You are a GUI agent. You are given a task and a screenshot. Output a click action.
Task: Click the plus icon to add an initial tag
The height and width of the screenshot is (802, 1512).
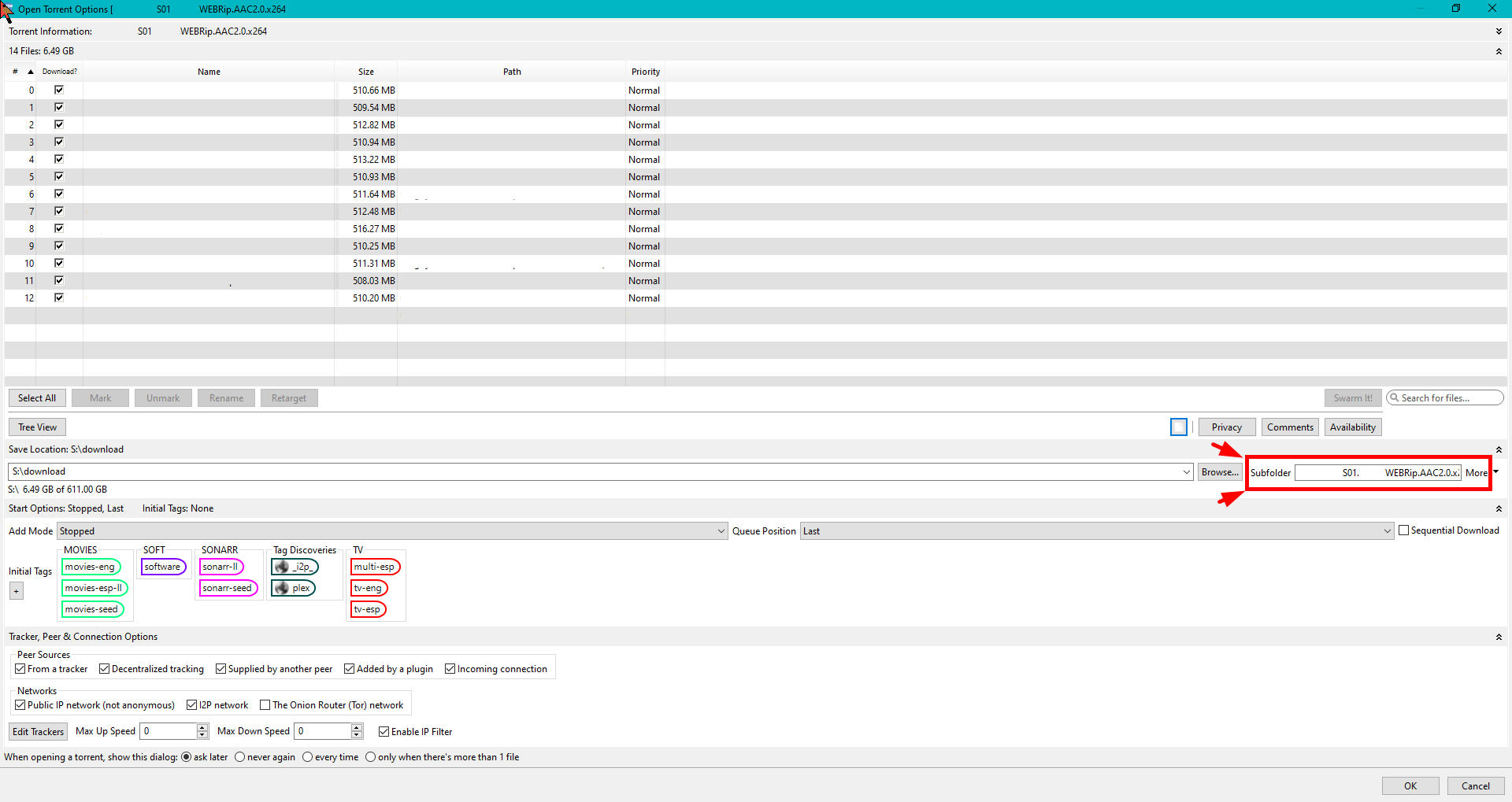pyautogui.click(x=17, y=591)
